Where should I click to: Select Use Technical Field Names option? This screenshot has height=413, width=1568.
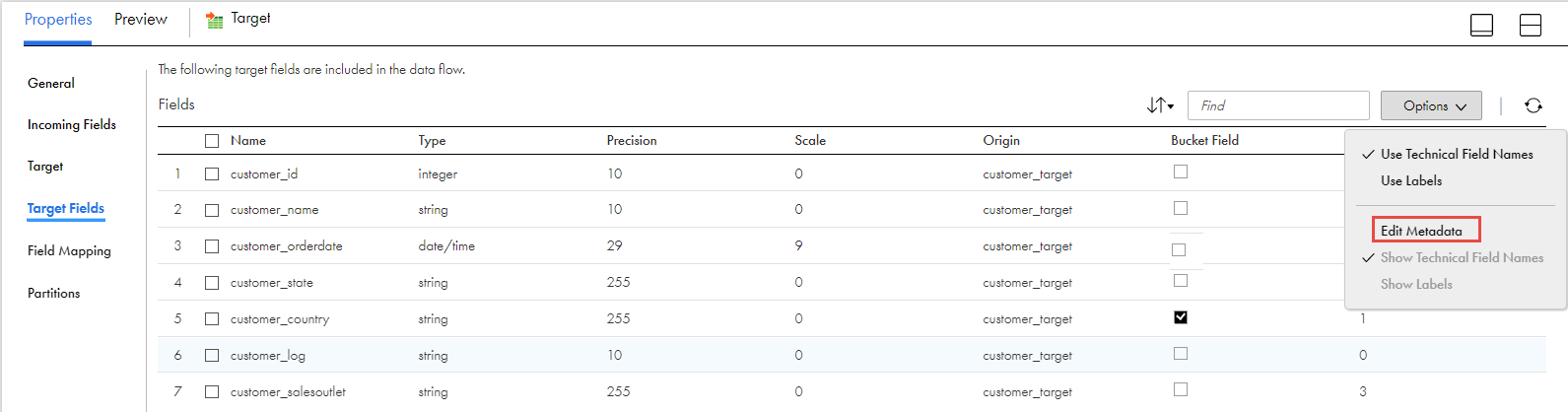1457,155
